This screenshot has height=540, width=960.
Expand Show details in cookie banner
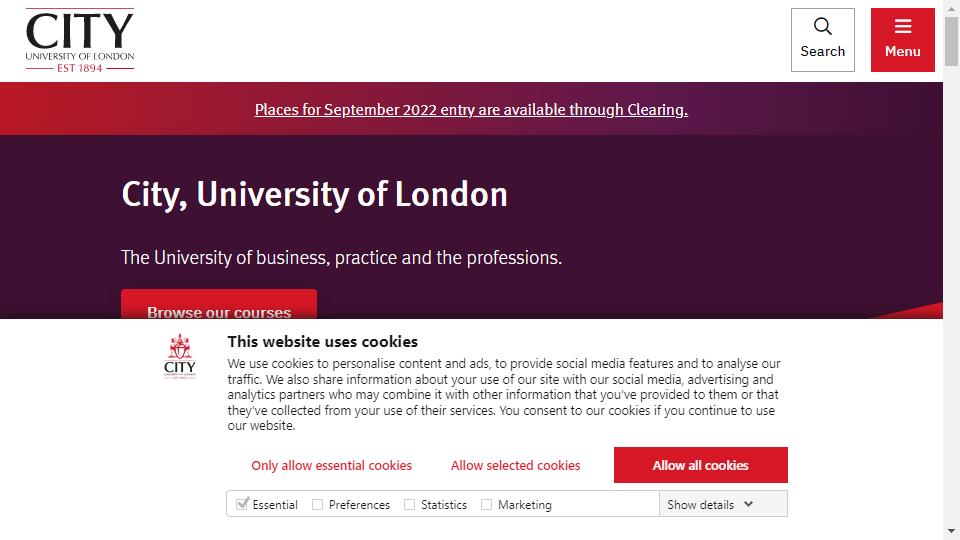(x=723, y=504)
